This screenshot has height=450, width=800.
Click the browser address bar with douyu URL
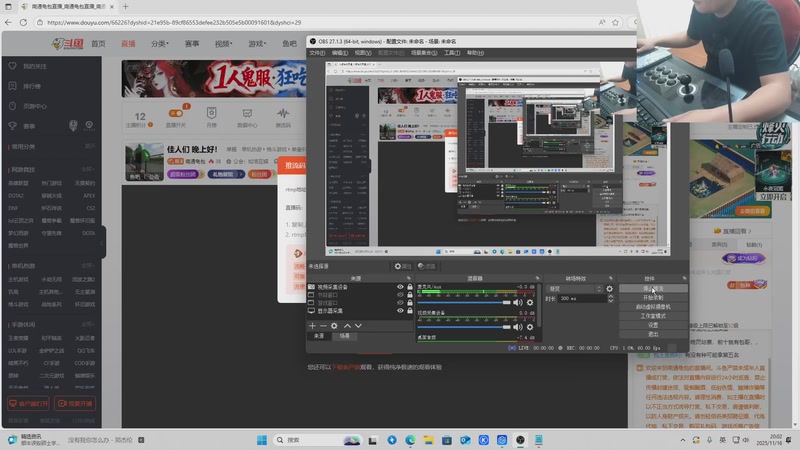click(x=316, y=22)
